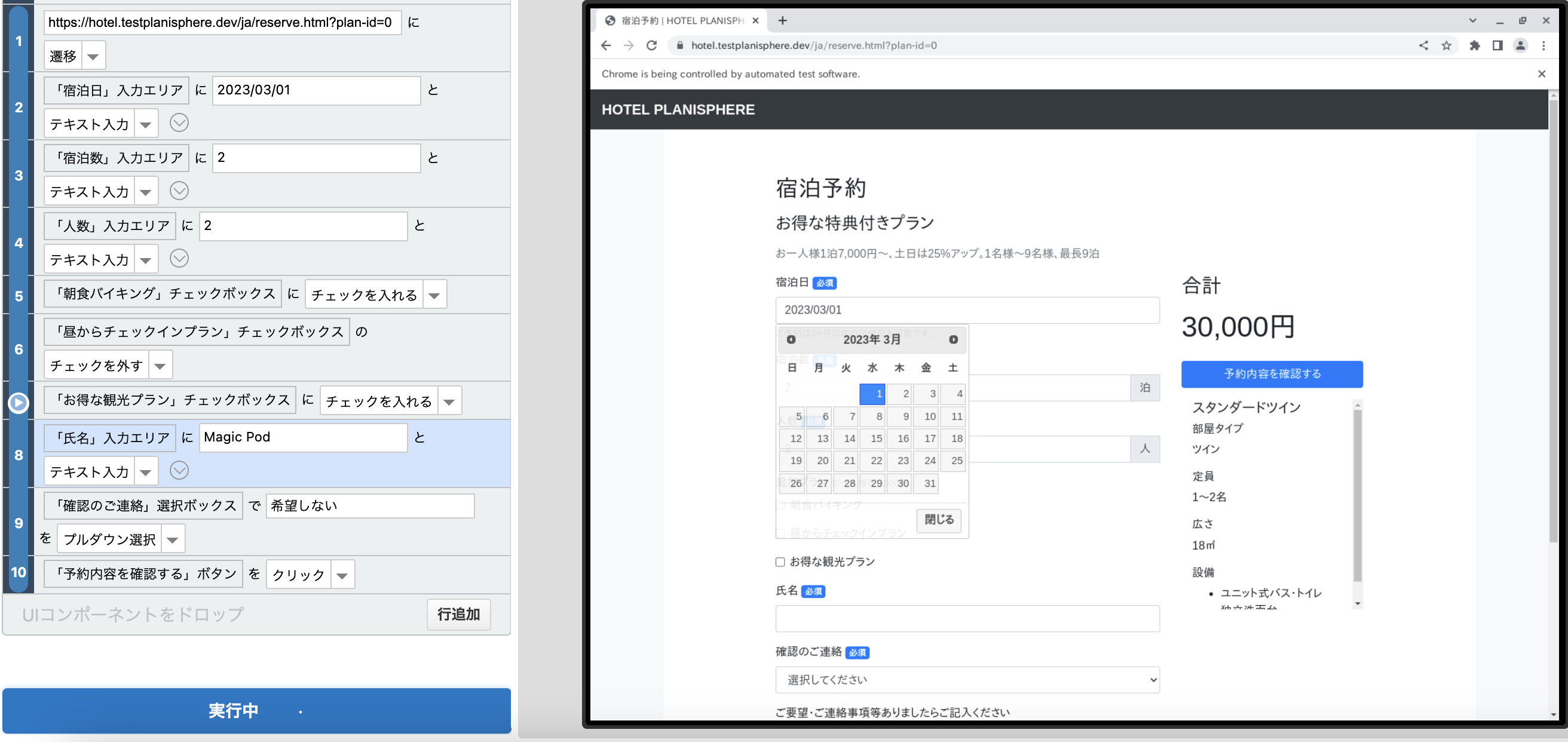Click the share page icon in address bar
The height and width of the screenshot is (742, 1568).
click(x=1423, y=45)
